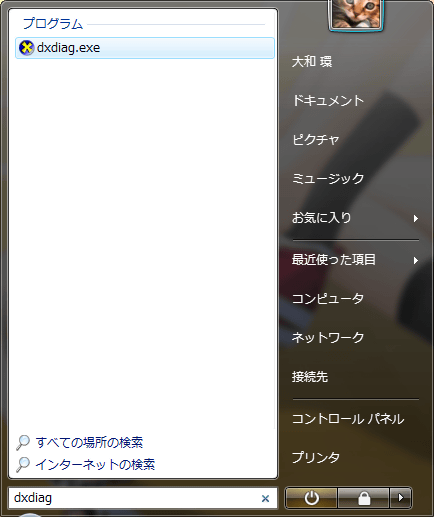Open コンピュータ from the Start menu
434x517 pixels.
tap(328, 299)
